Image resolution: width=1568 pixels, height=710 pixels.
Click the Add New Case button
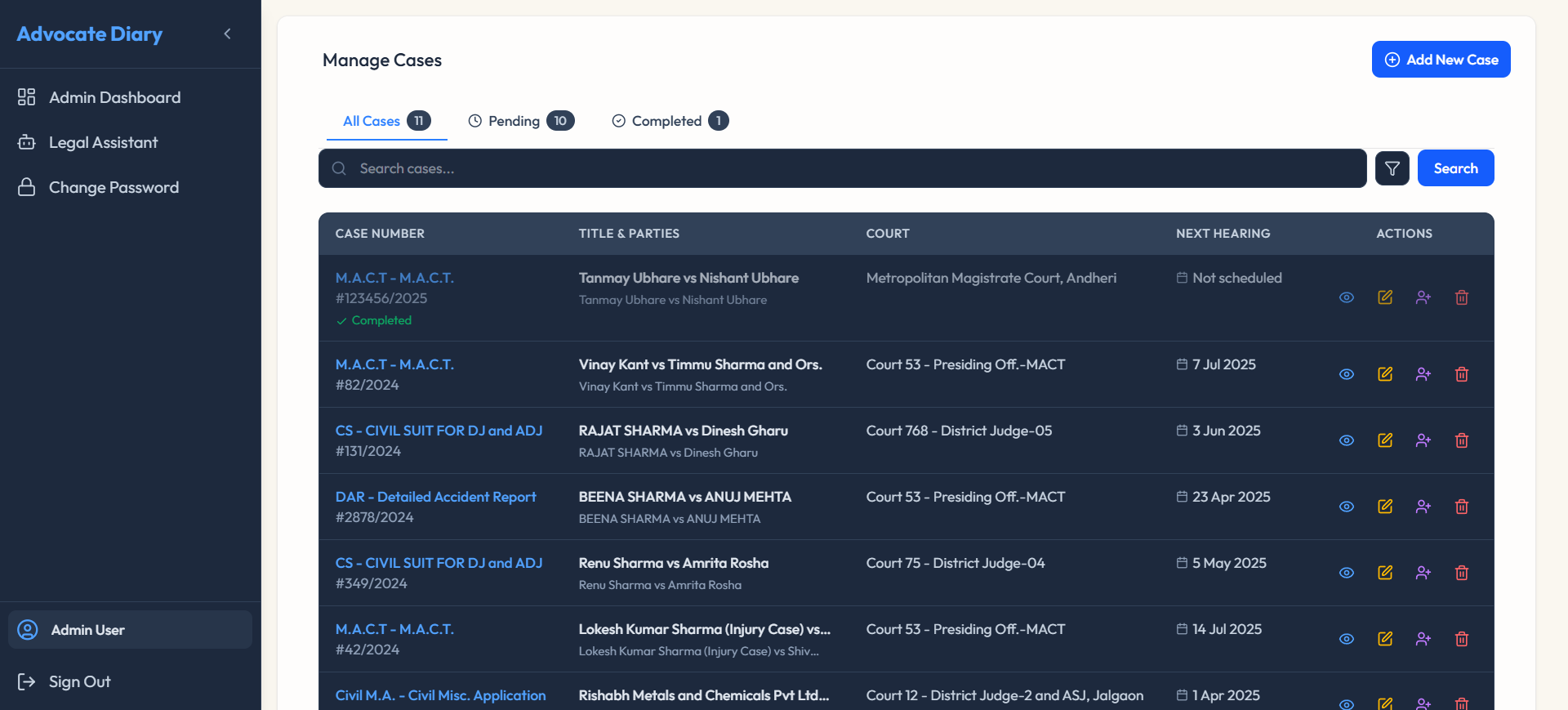coord(1441,60)
